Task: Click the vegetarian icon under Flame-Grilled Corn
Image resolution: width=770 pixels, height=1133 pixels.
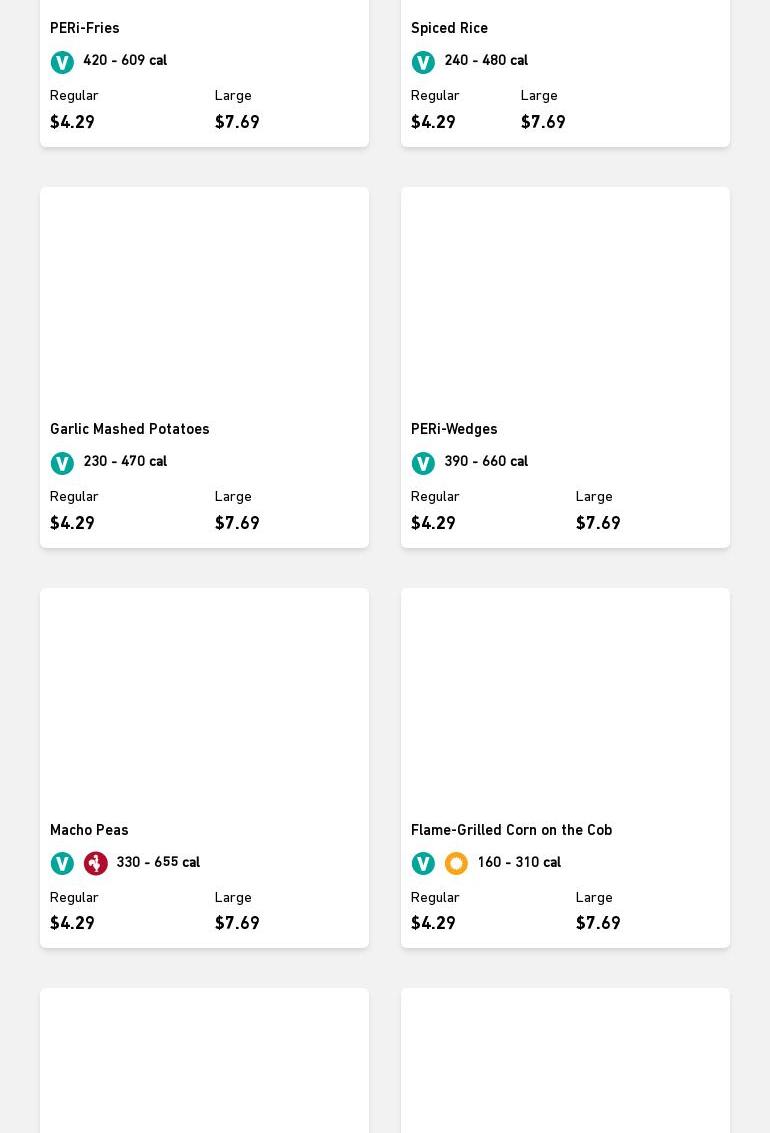Action: pyautogui.click(x=423, y=863)
